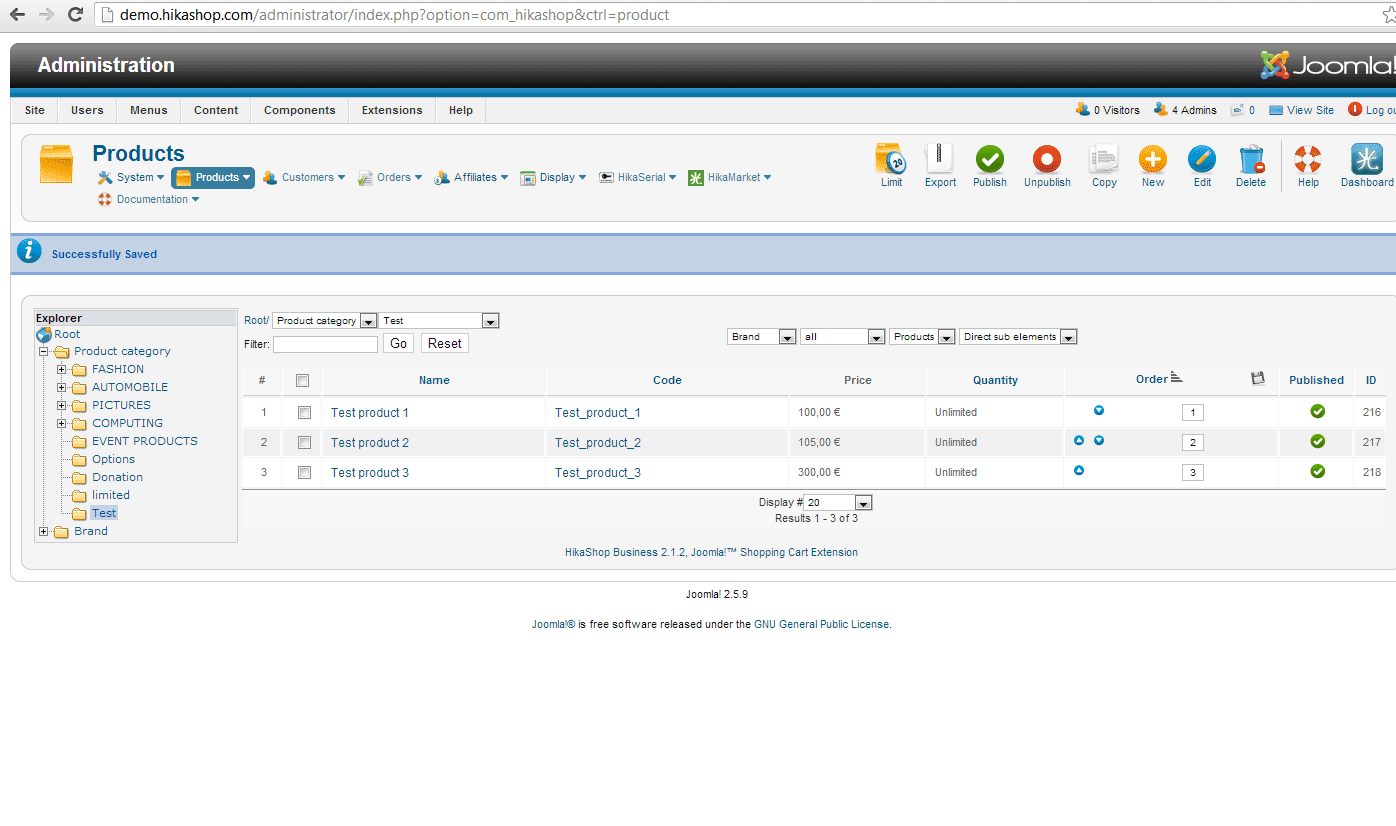
Task: Open the GNU General Public License link
Action: 821,625
